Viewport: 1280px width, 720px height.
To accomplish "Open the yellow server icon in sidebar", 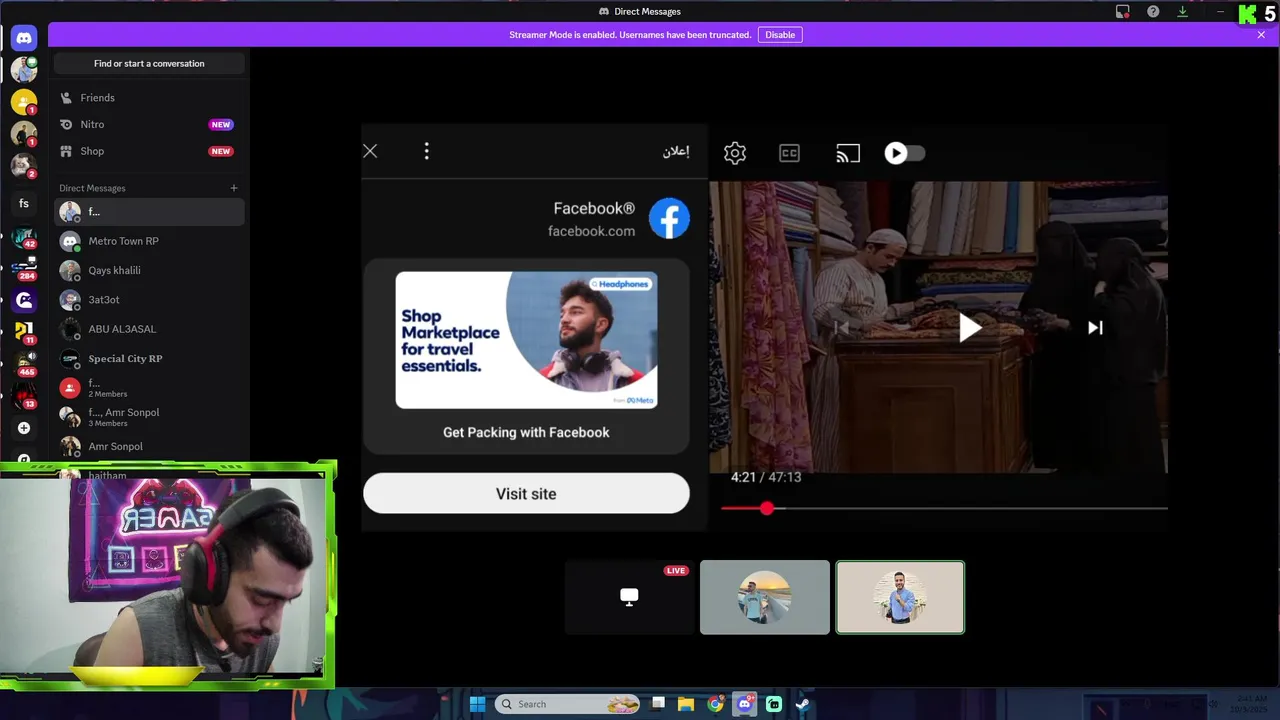I will pyautogui.click(x=24, y=102).
